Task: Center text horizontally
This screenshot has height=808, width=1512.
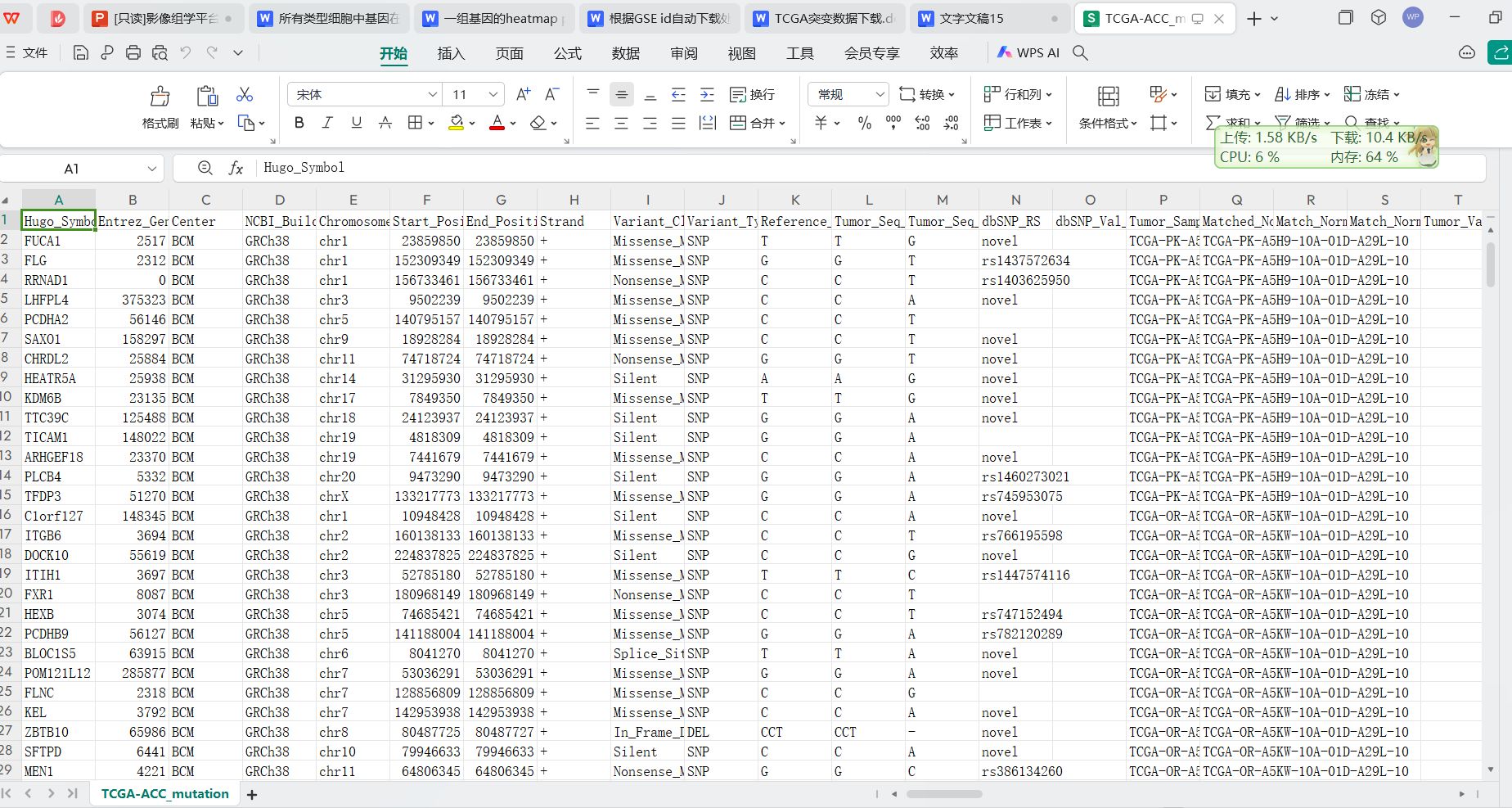Action: point(622,123)
